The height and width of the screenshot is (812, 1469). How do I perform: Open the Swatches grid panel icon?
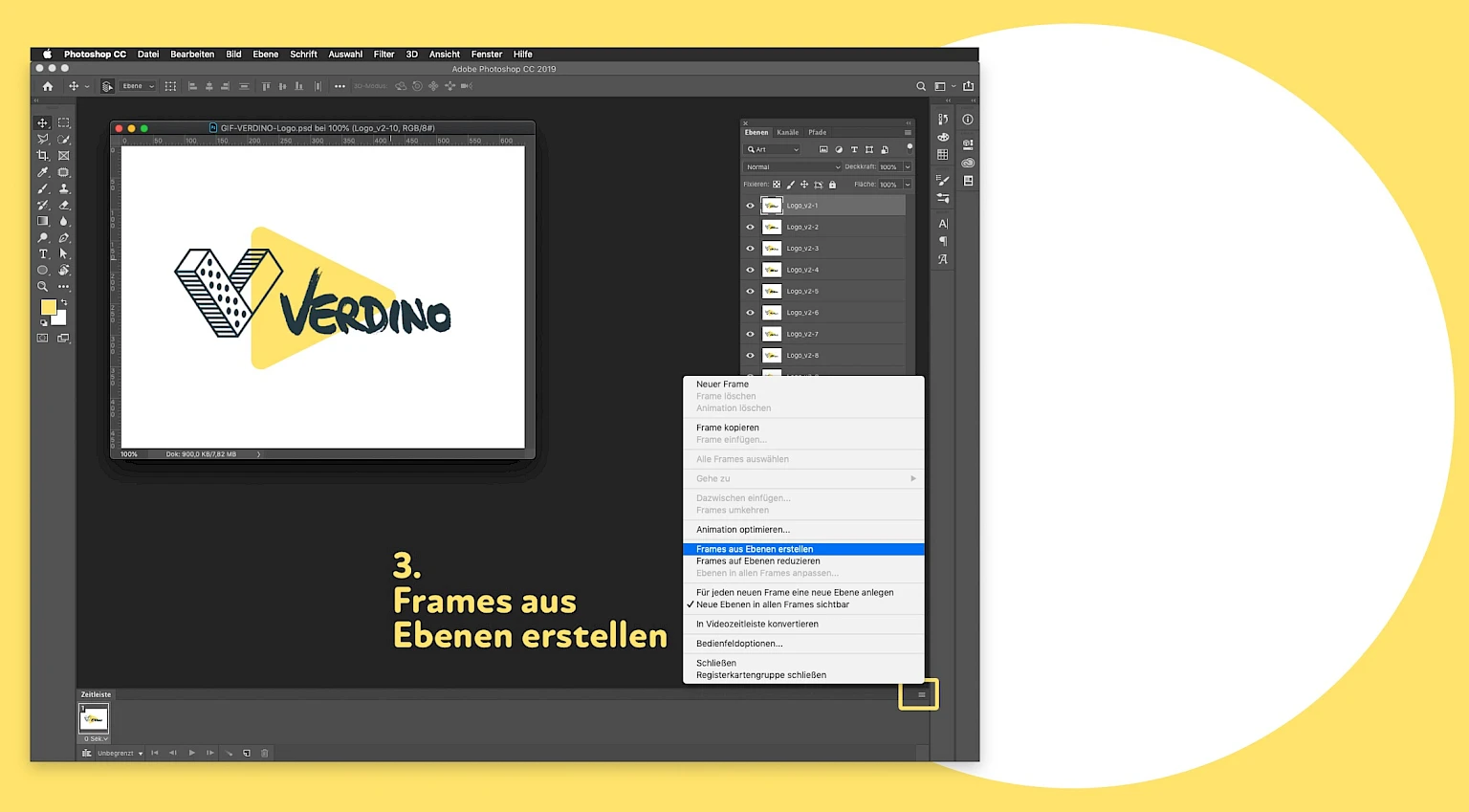(x=943, y=154)
